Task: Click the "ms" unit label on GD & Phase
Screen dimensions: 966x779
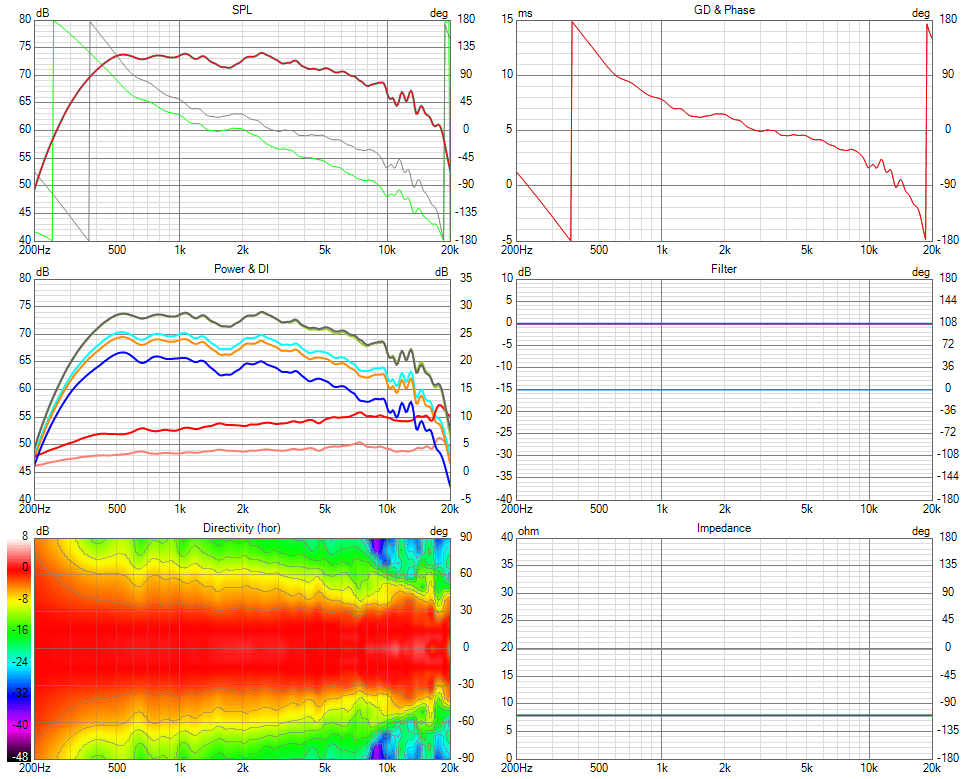Action: click(x=525, y=13)
